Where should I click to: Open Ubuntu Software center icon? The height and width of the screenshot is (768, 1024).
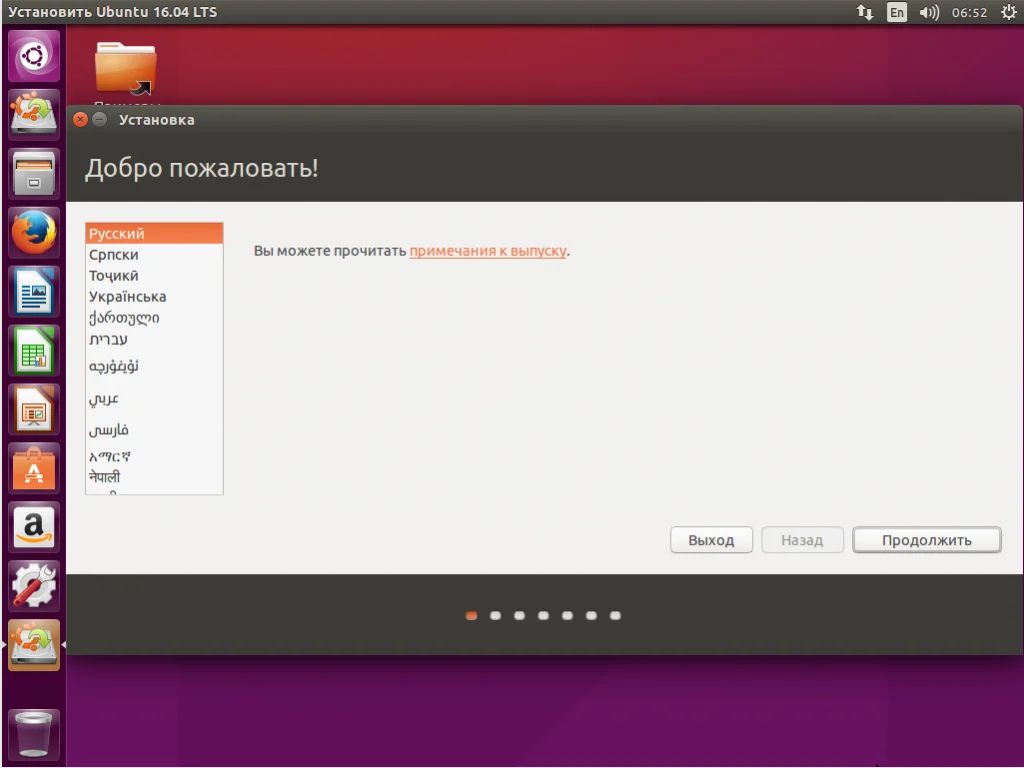tap(34, 468)
